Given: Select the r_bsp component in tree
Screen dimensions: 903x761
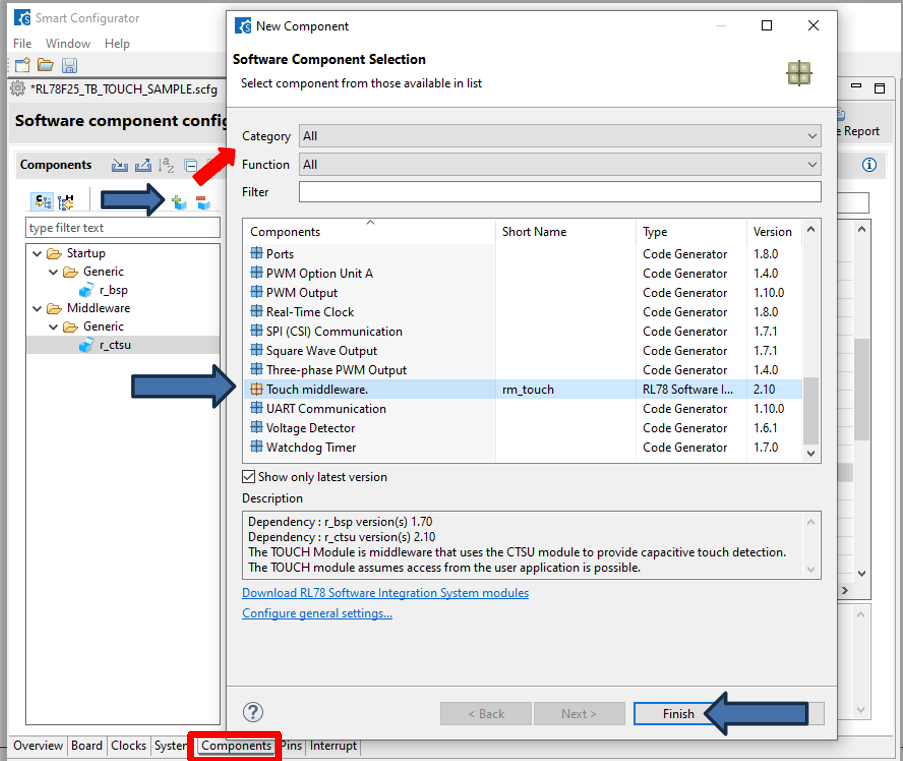Looking at the screenshot, I should click(113, 290).
